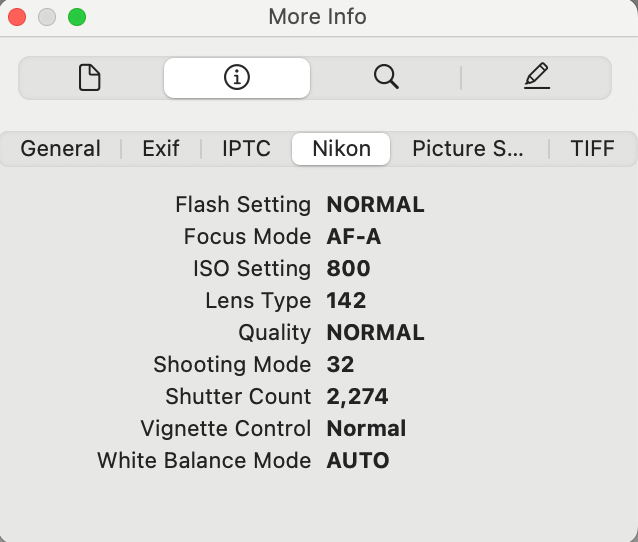Click the Lens Type value 142

coord(346,300)
